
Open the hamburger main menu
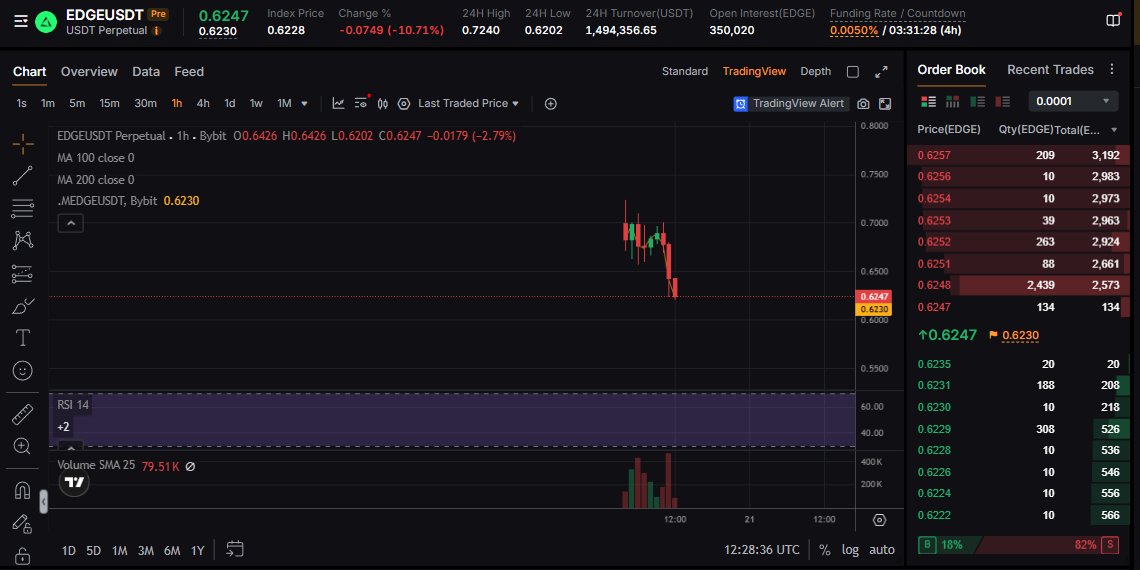coord(21,23)
